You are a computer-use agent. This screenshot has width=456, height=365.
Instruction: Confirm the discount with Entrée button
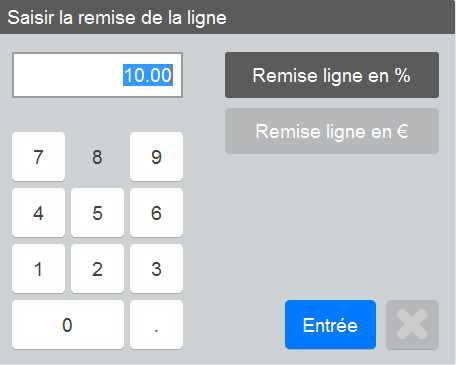click(330, 325)
